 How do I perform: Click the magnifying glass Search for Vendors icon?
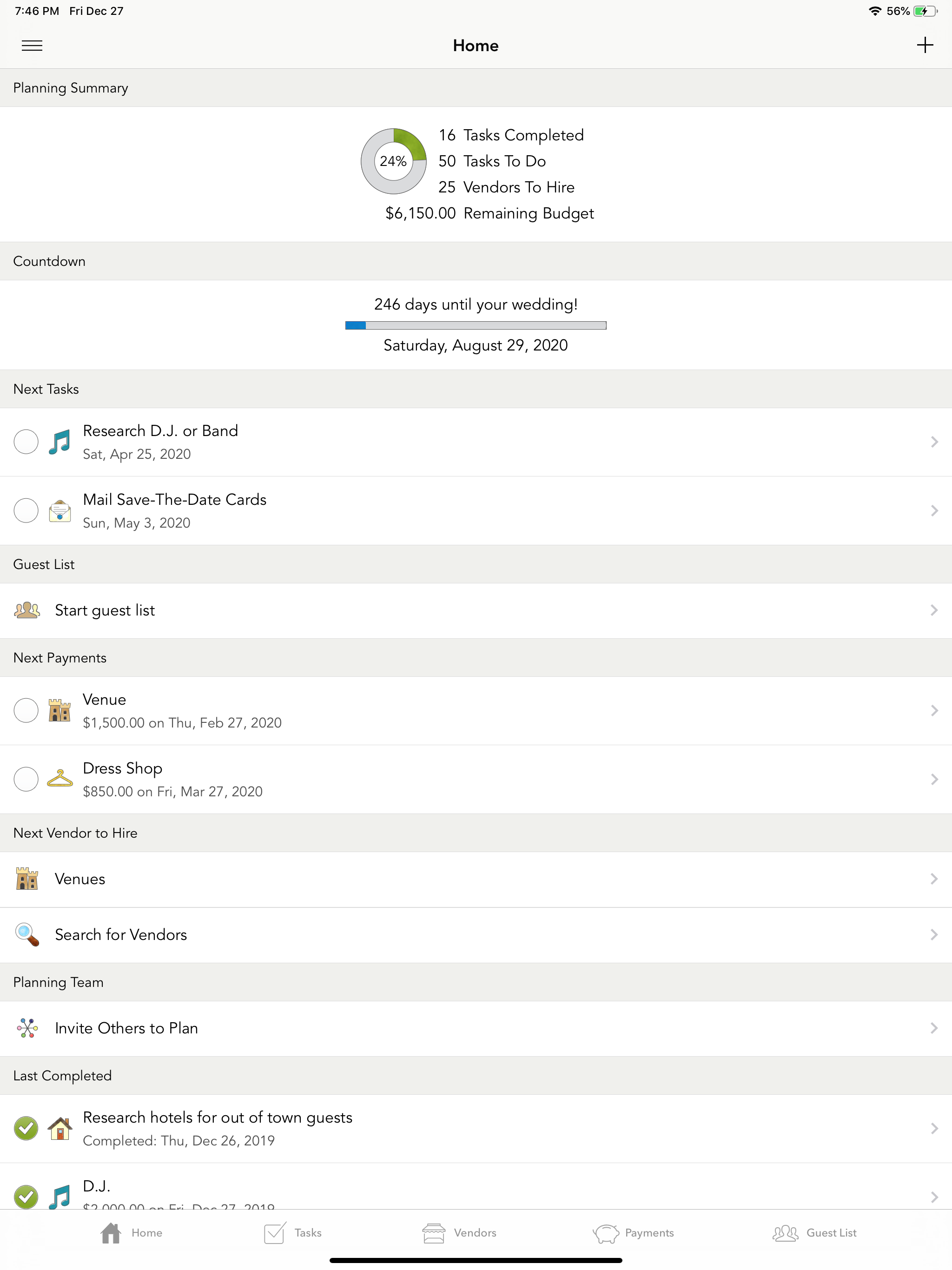click(x=26, y=934)
